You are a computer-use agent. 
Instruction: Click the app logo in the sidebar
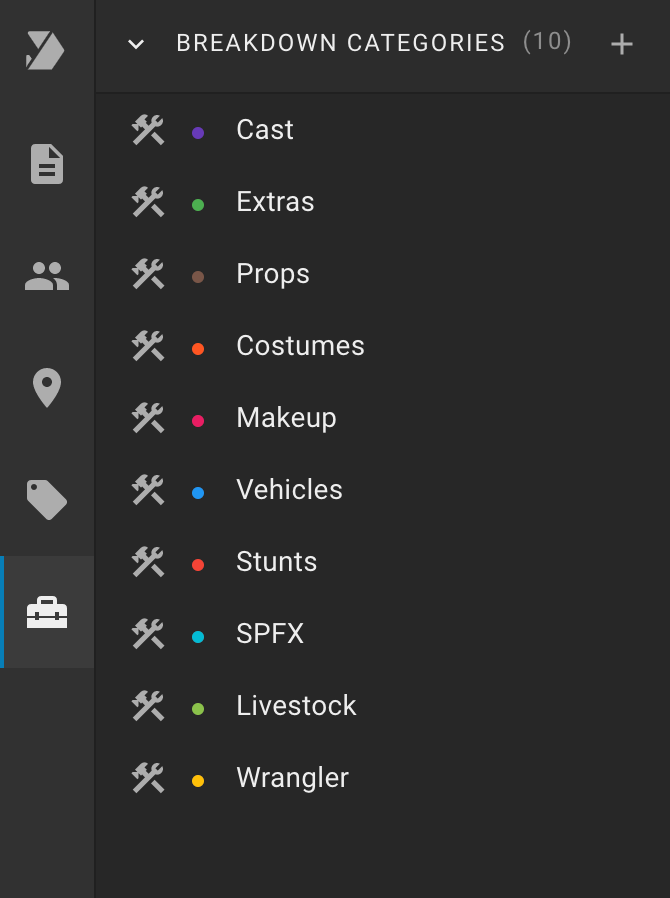[x=45, y=50]
